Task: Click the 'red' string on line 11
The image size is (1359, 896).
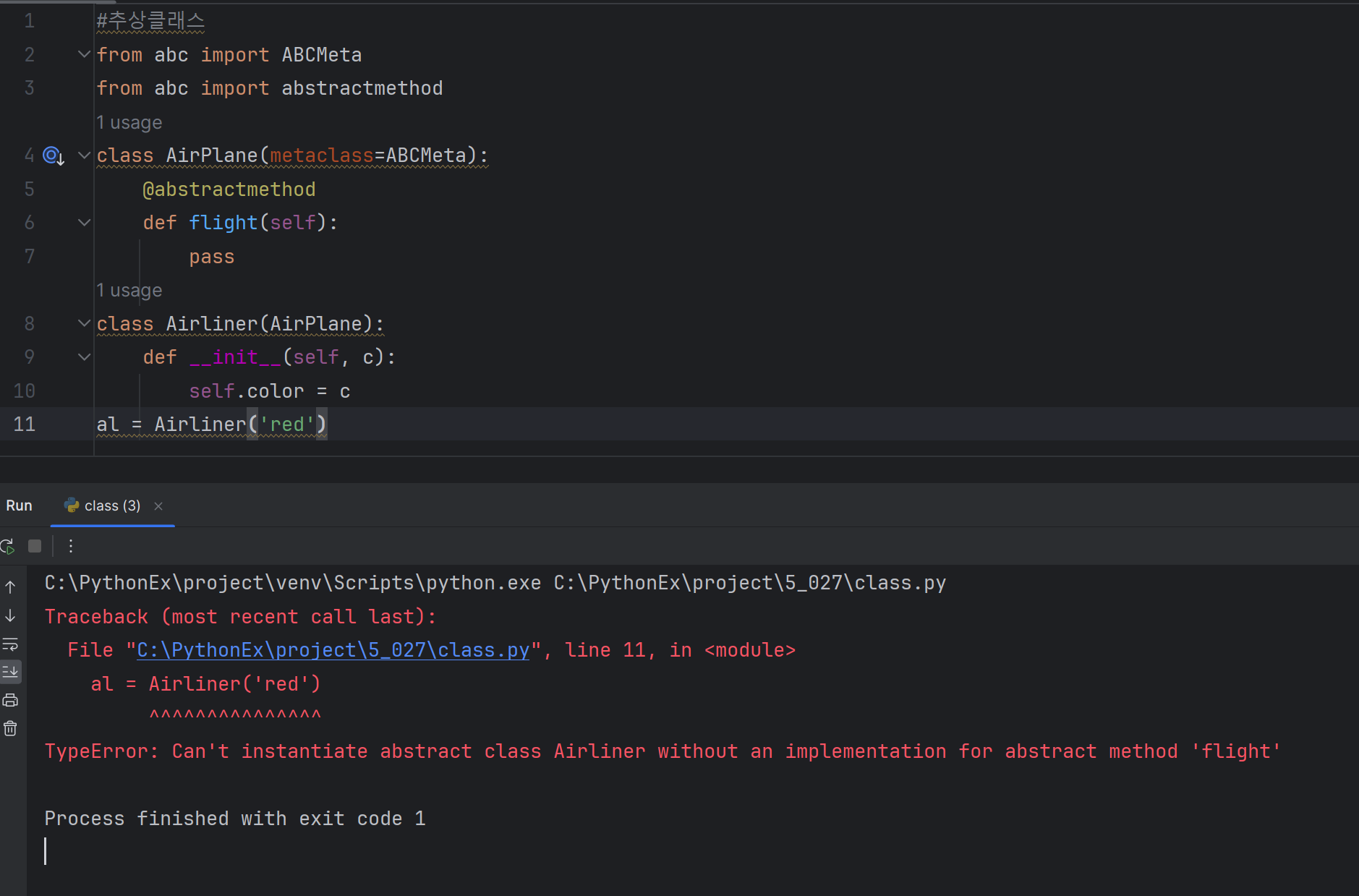Action: point(287,424)
